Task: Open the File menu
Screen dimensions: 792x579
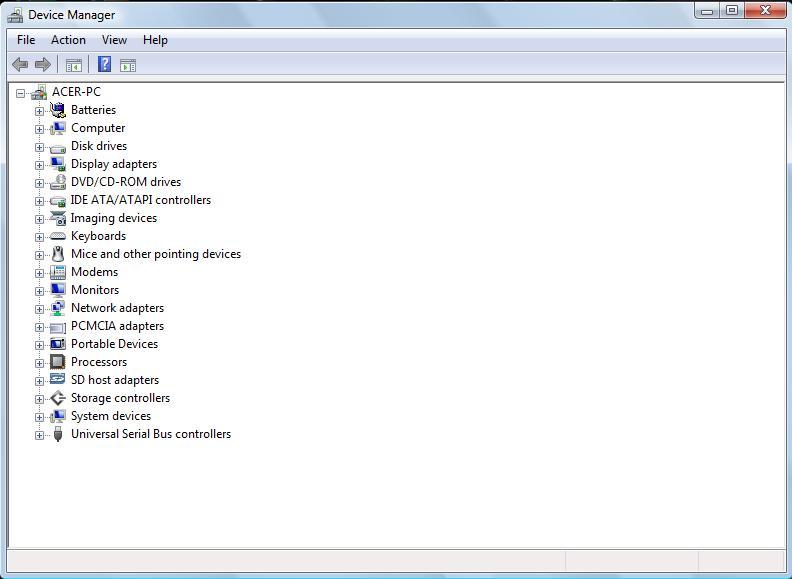Action: pyautogui.click(x=26, y=40)
